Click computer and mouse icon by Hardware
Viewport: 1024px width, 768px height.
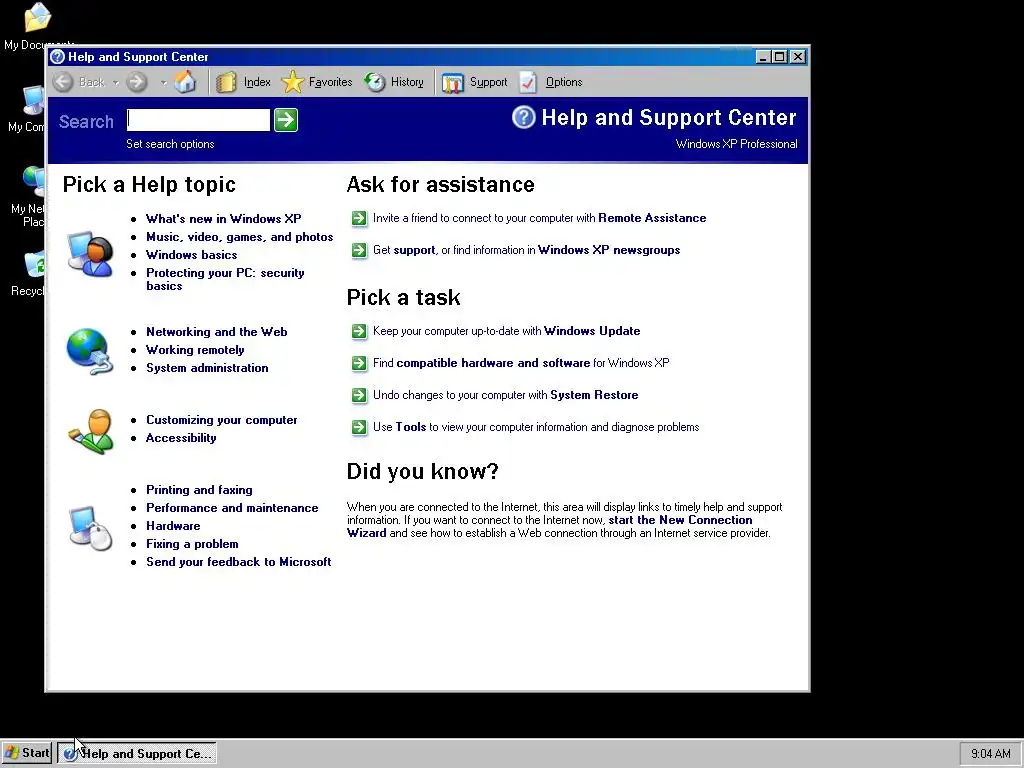click(91, 528)
